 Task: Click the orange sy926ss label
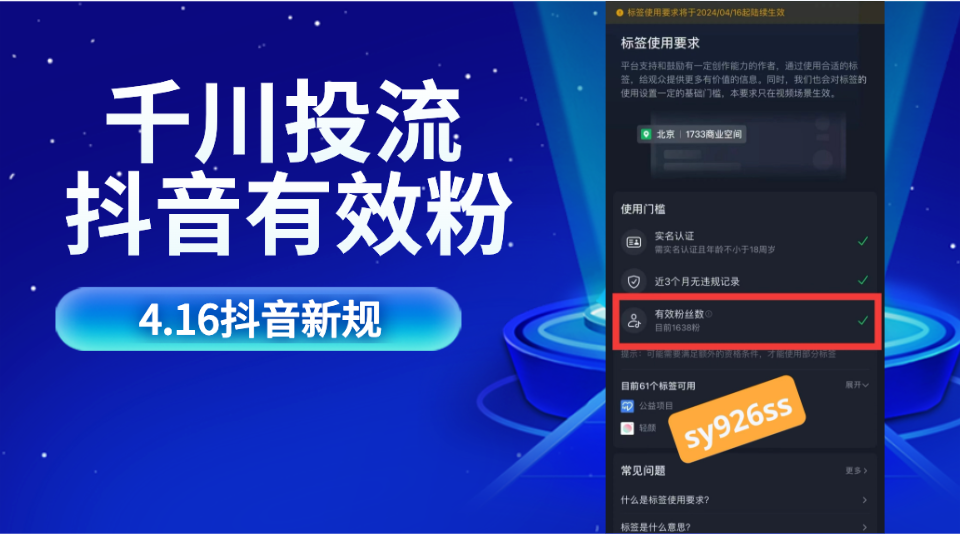click(x=737, y=419)
